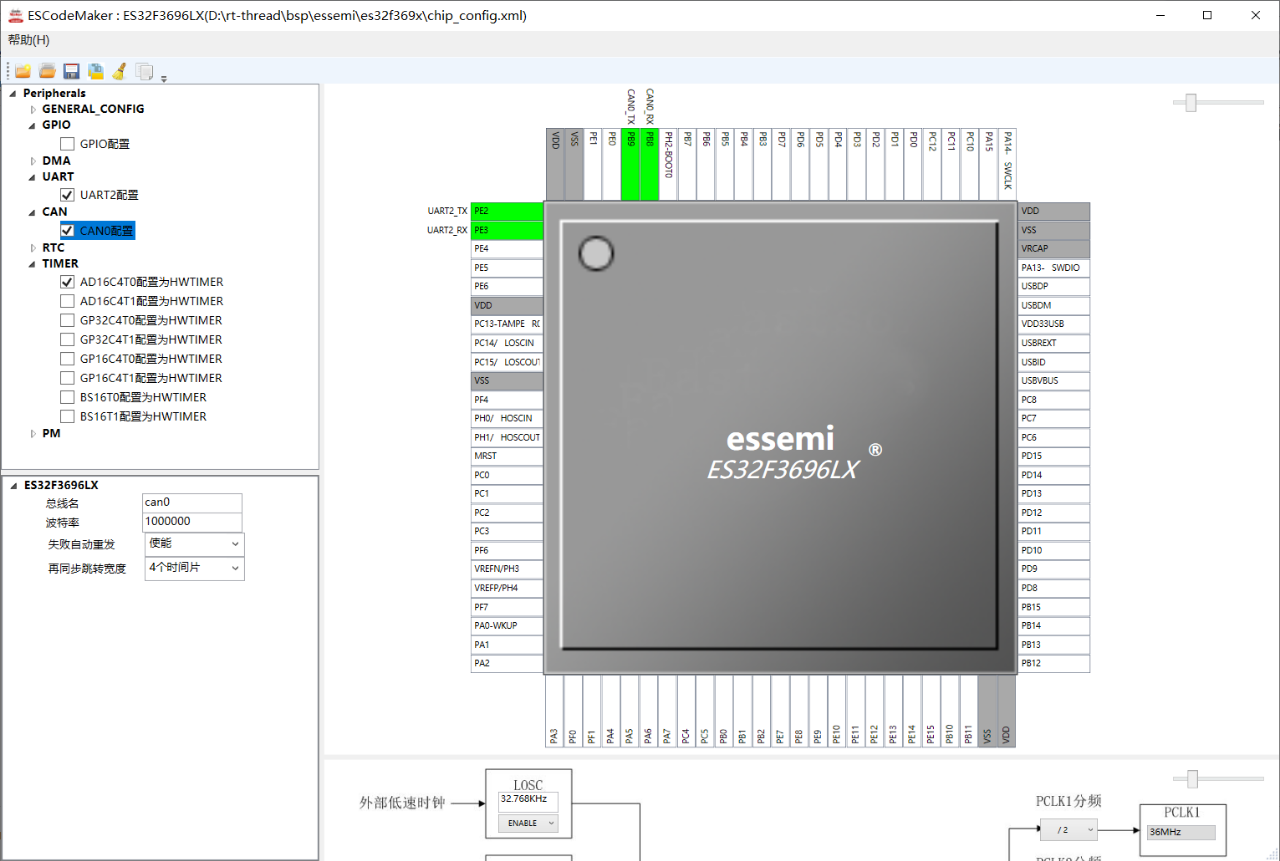Enable GP16C4T1配置为HWTIMER checkbox

tap(67, 378)
